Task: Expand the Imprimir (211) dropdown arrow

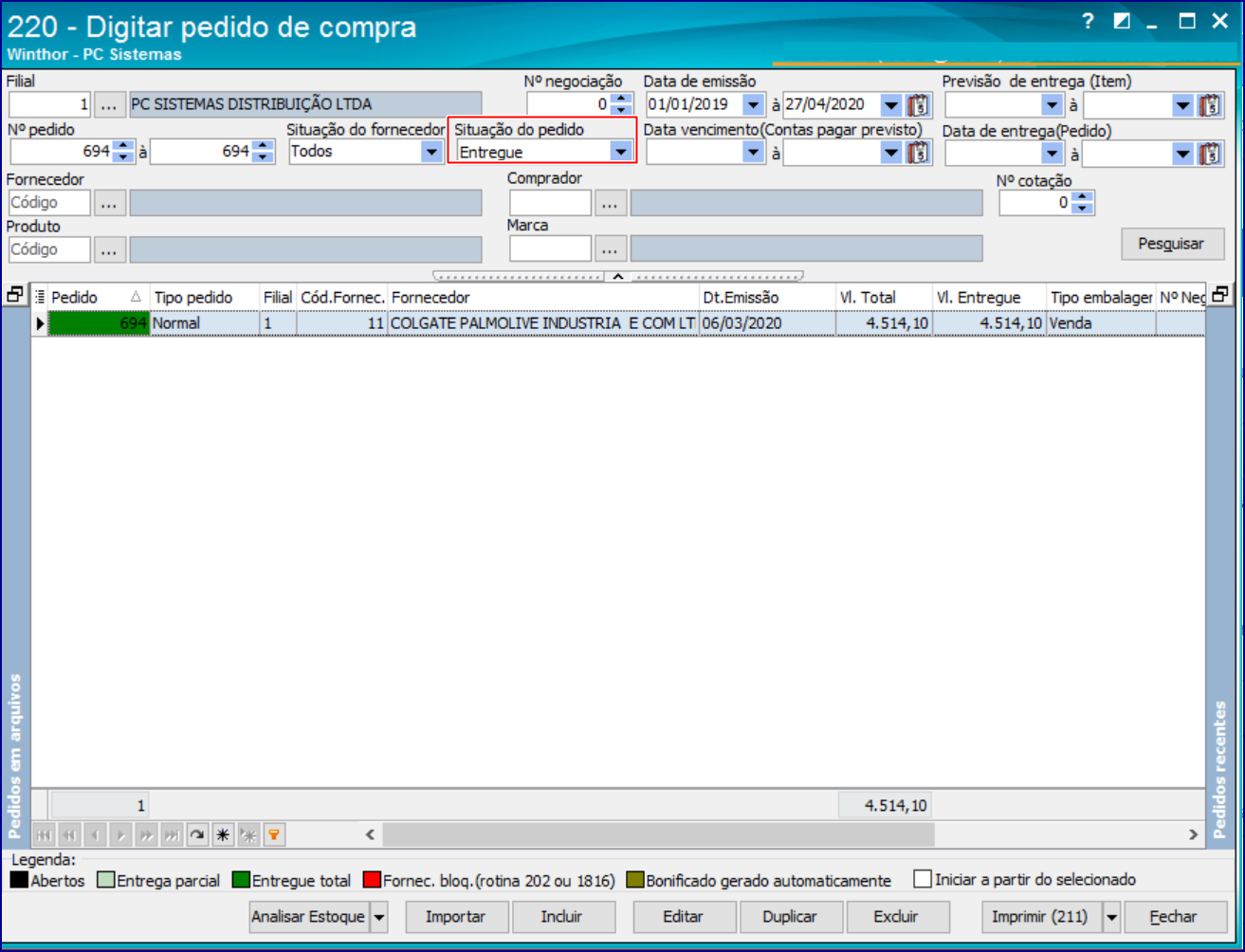Action: pyautogui.click(x=1111, y=917)
